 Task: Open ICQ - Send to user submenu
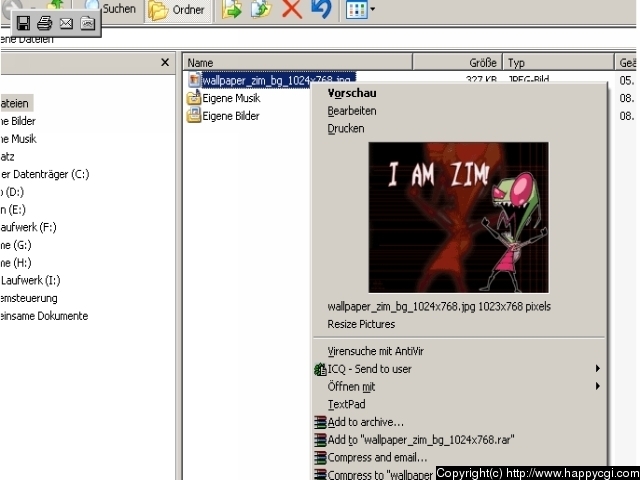460,369
